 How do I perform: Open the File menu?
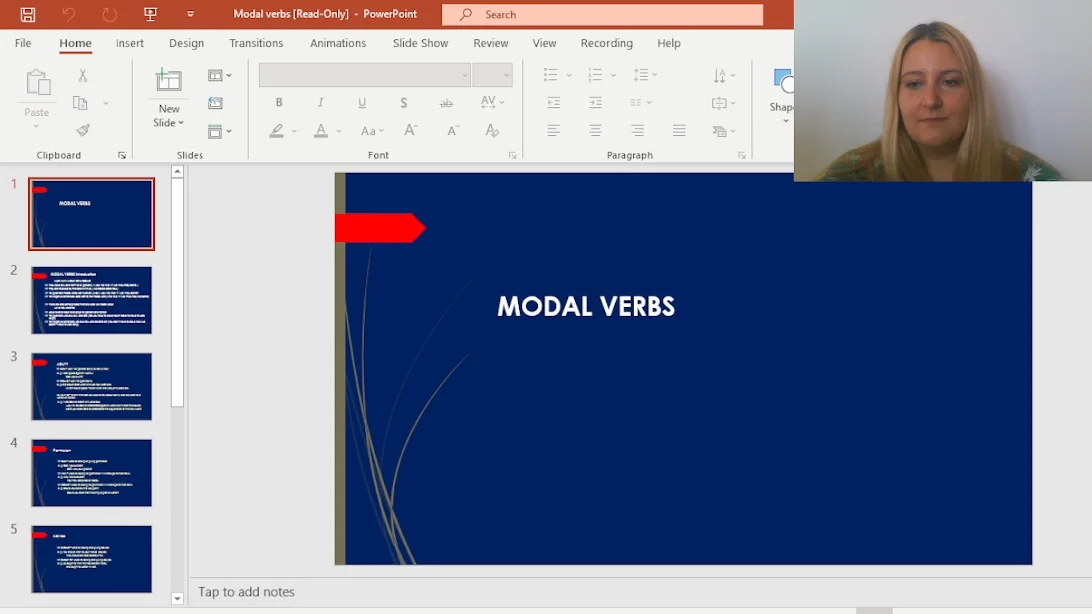pyautogui.click(x=23, y=43)
